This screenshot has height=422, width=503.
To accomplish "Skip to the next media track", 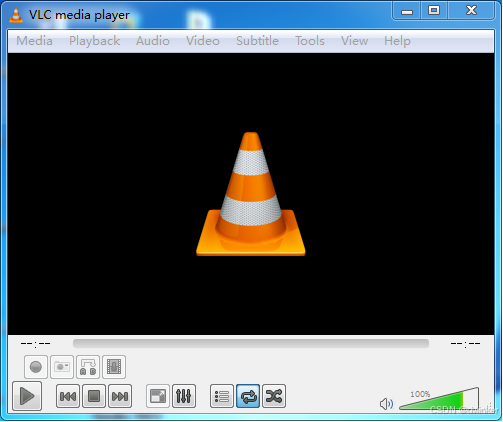I will 120,396.
